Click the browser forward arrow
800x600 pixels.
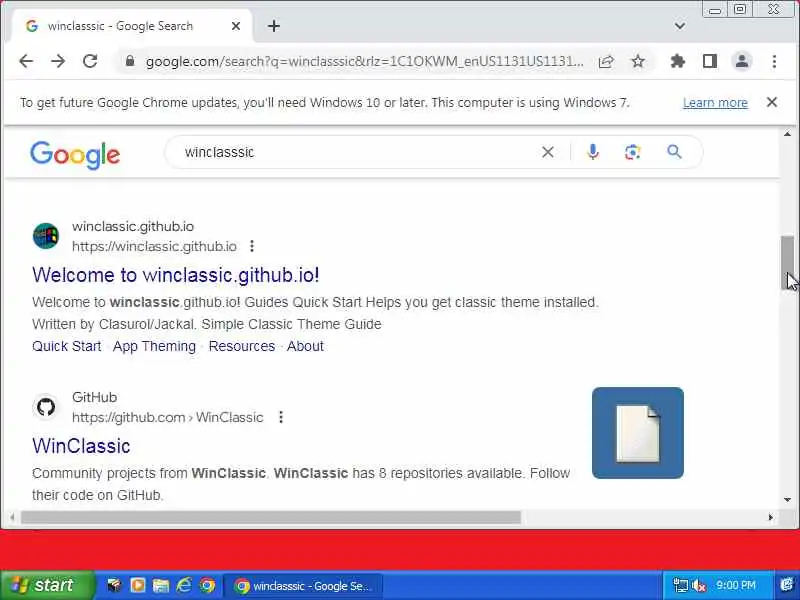tap(58, 61)
